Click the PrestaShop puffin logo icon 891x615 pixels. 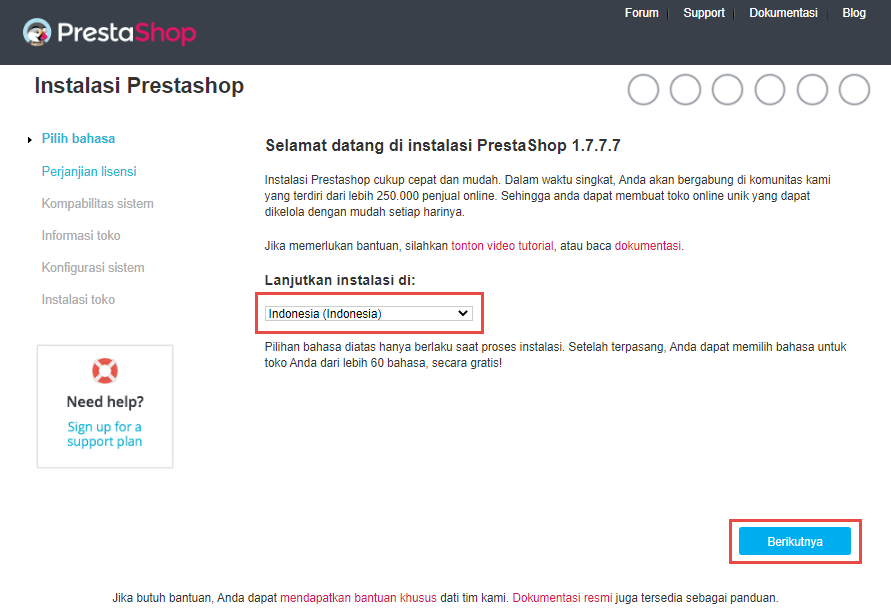(x=37, y=32)
